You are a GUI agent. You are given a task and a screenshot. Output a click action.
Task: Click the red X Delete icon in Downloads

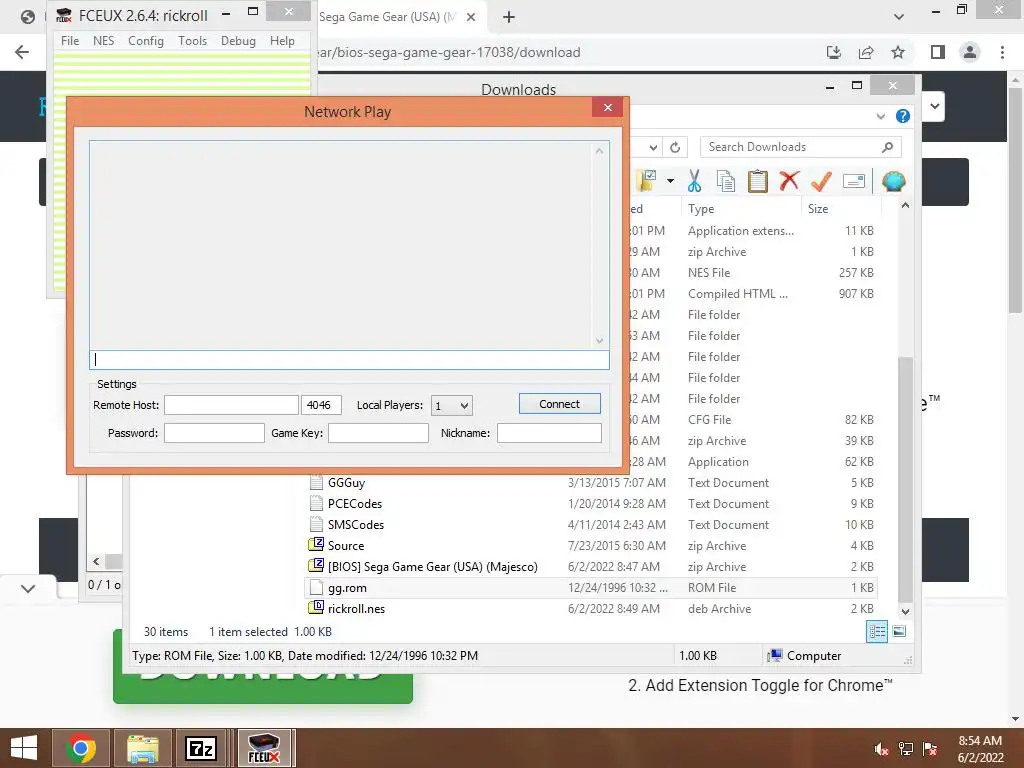789,181
